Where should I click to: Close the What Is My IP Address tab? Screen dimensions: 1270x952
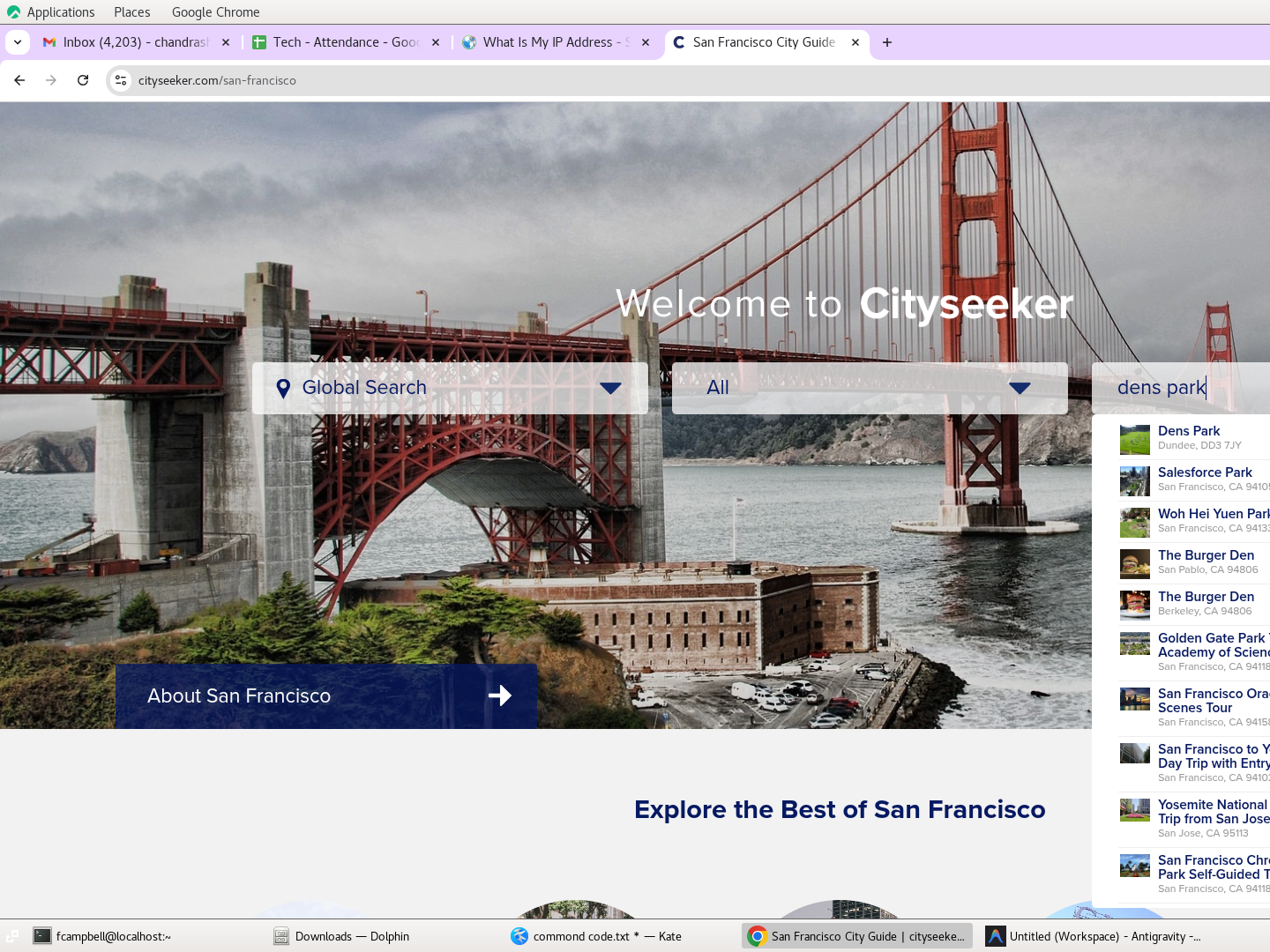coord(646,42)
